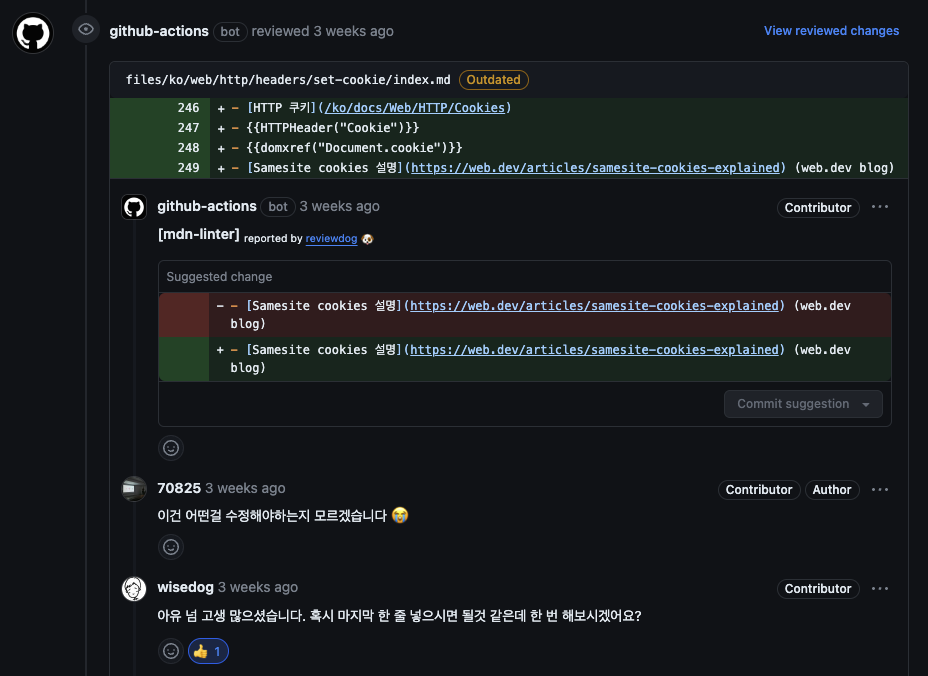
Task: Open wisedog user avatar
Action: point(134,588)
